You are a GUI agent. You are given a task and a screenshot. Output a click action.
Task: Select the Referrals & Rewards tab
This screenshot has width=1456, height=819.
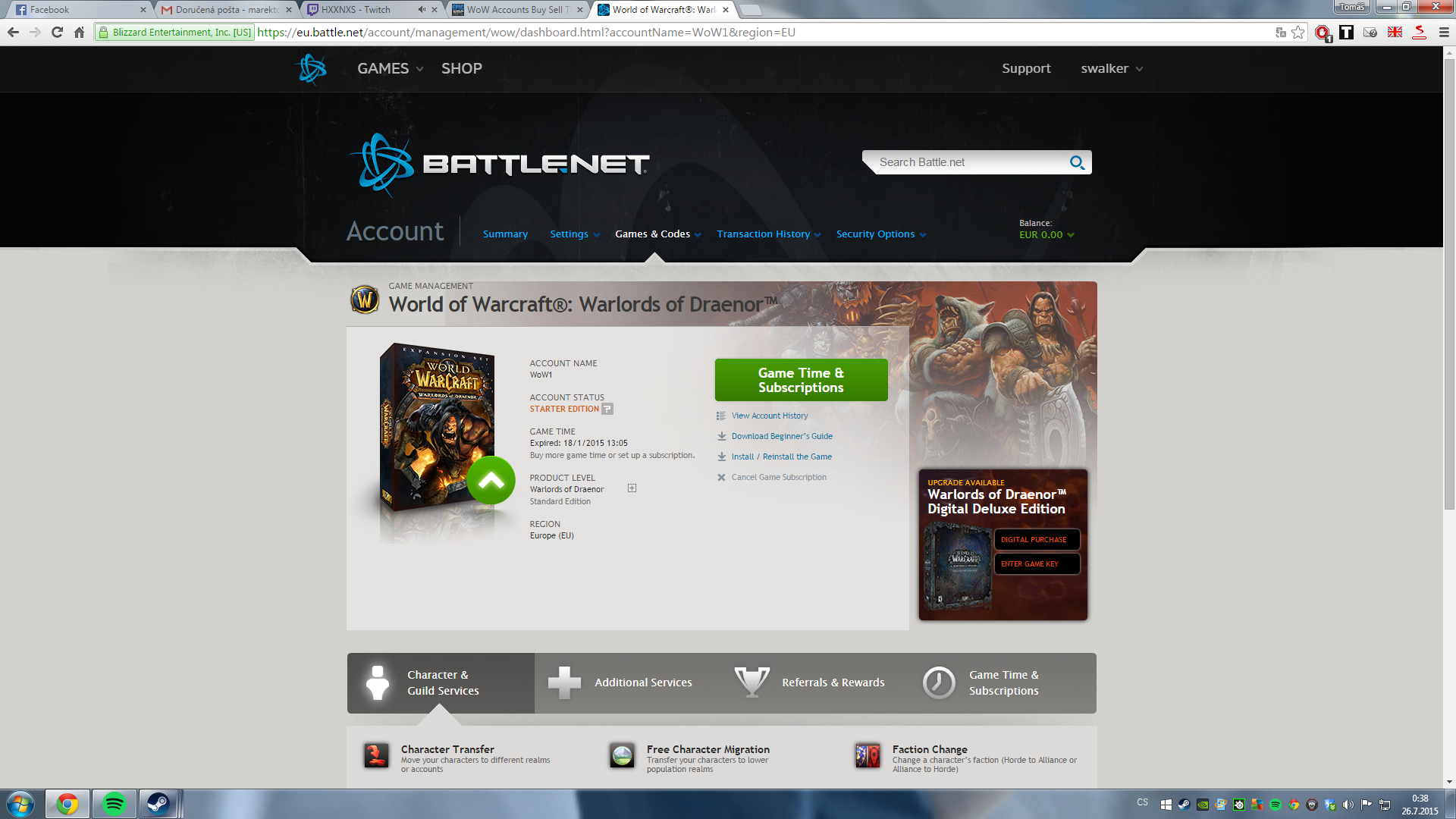pyautogui.click(x=815, y=683)
